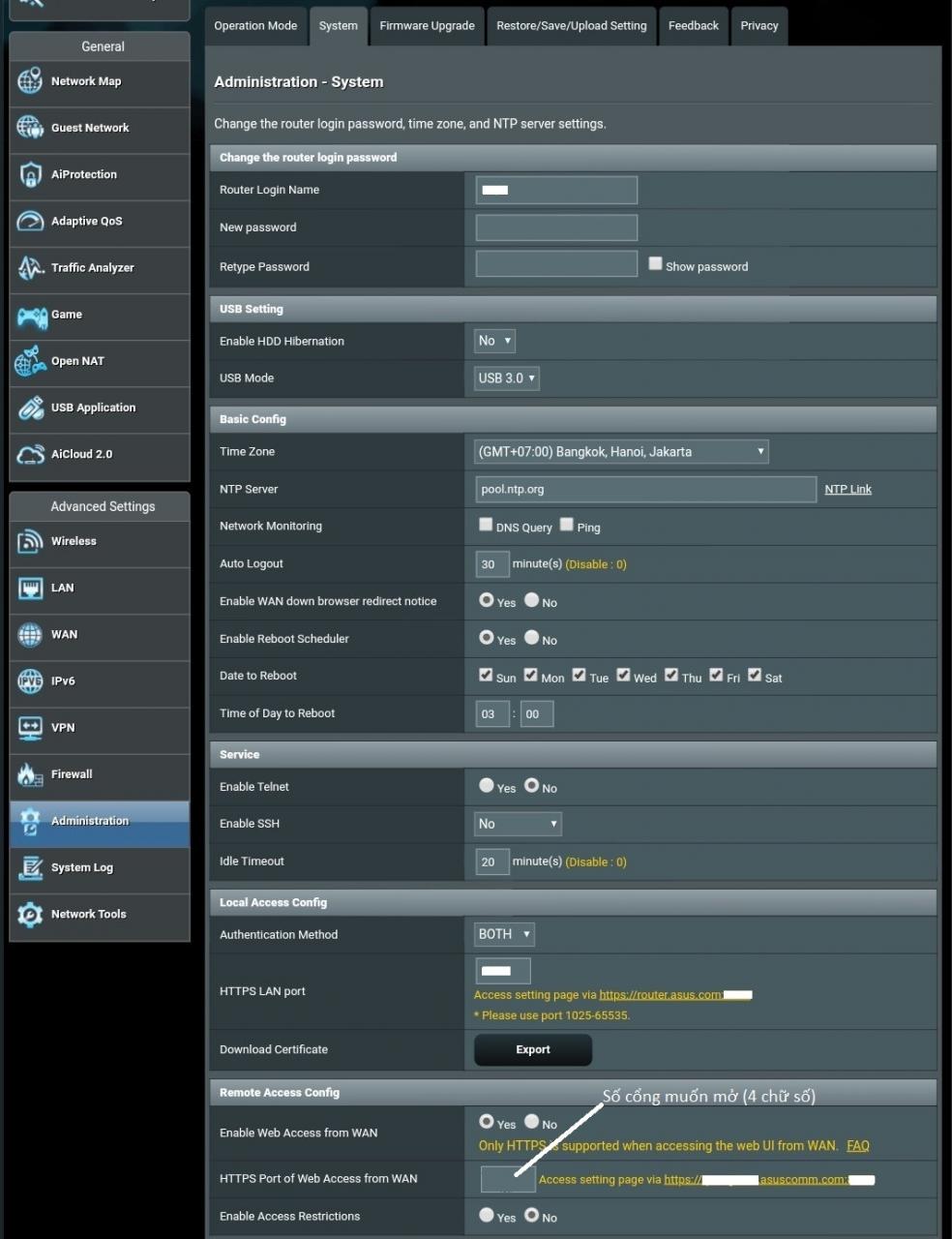Enable the Show password checkbox
This screenshot has width=952, height=1239.
point(655,263)
